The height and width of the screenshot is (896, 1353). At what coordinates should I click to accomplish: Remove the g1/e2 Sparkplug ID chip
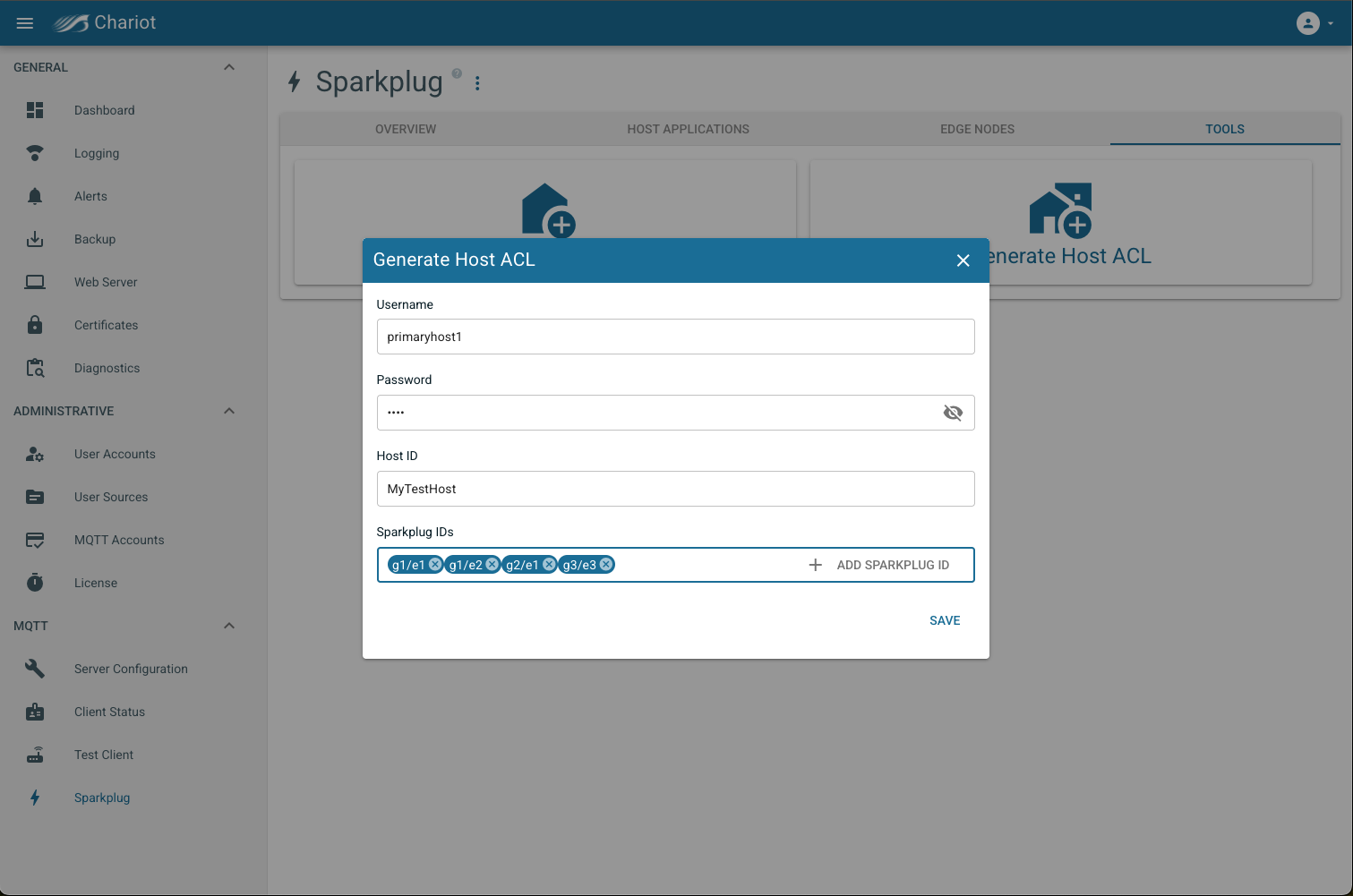(492, 564)
